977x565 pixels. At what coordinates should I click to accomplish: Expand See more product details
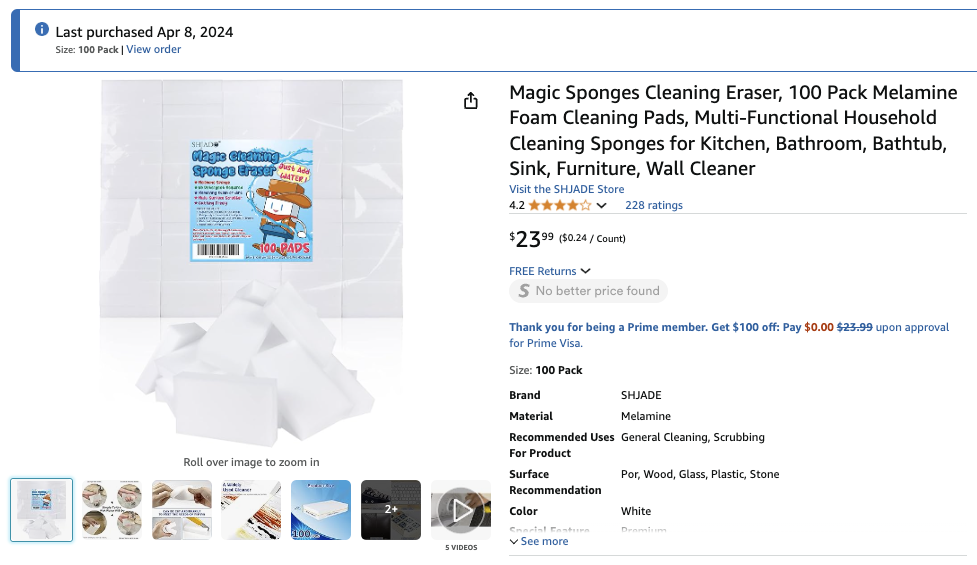(539, 541)
